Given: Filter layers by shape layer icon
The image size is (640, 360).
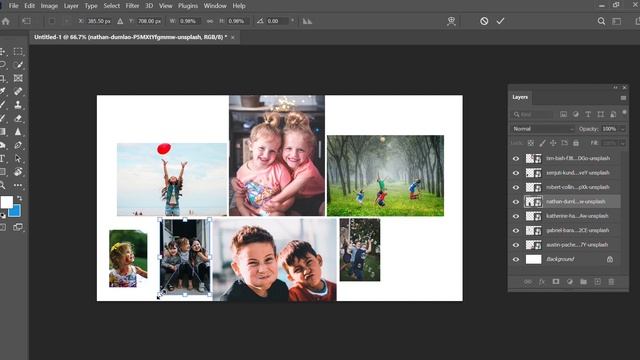Looking at the screenshot, I should pyautogui.click(x=600, y=115).
